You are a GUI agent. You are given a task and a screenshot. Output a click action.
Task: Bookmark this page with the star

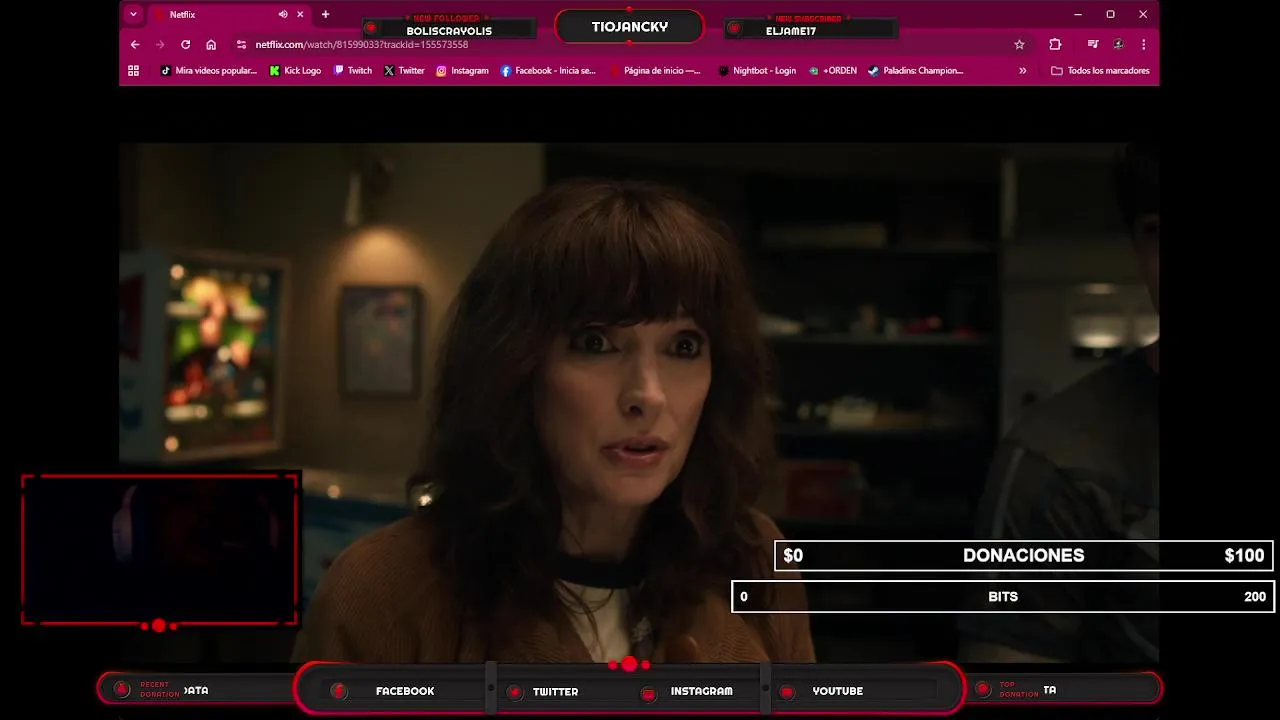pos(1019,45)
